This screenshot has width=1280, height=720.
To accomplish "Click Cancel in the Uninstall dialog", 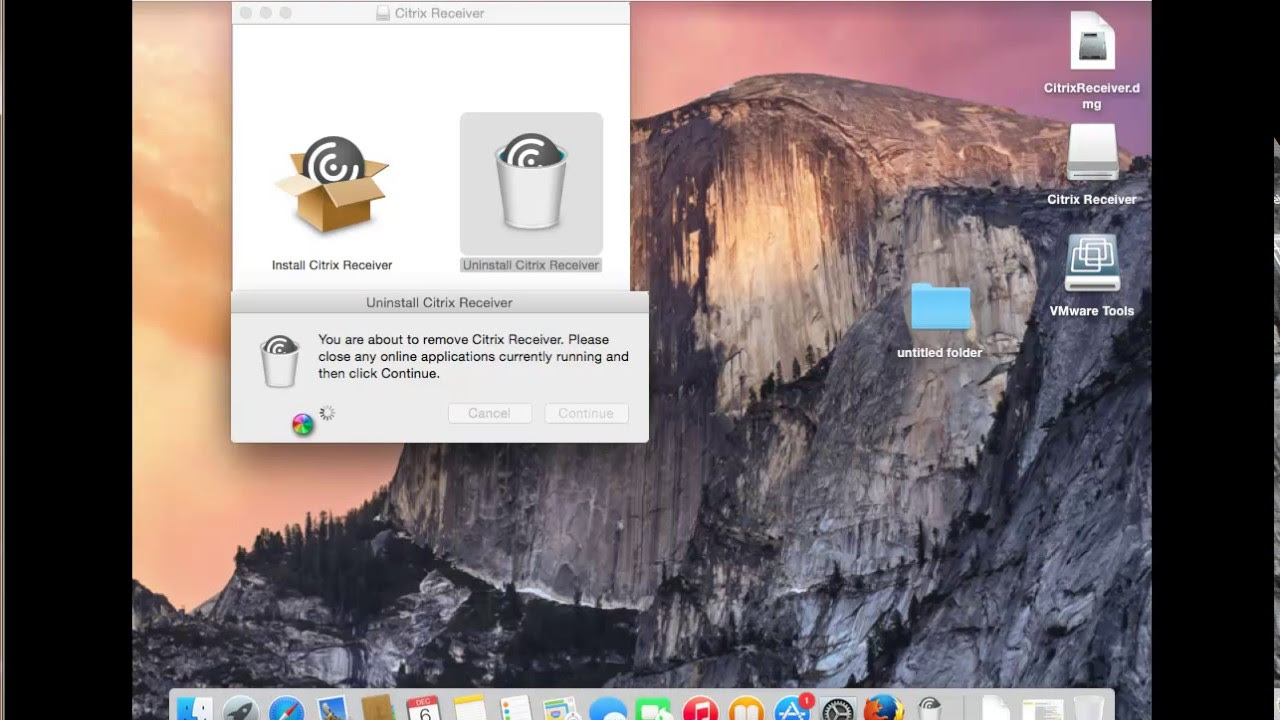I will 489,413.
